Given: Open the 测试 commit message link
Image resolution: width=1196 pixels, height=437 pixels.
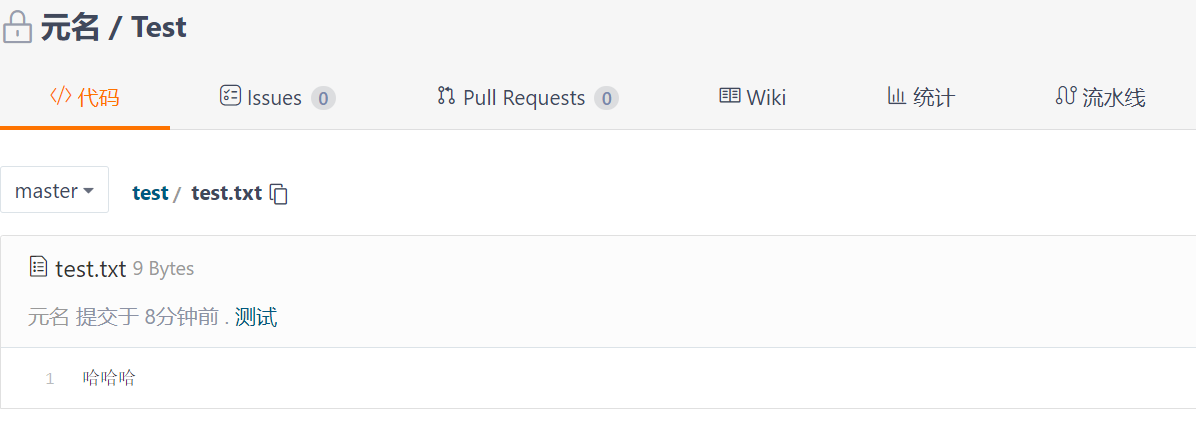Looking at the screenshot, I should click(256, 318).
